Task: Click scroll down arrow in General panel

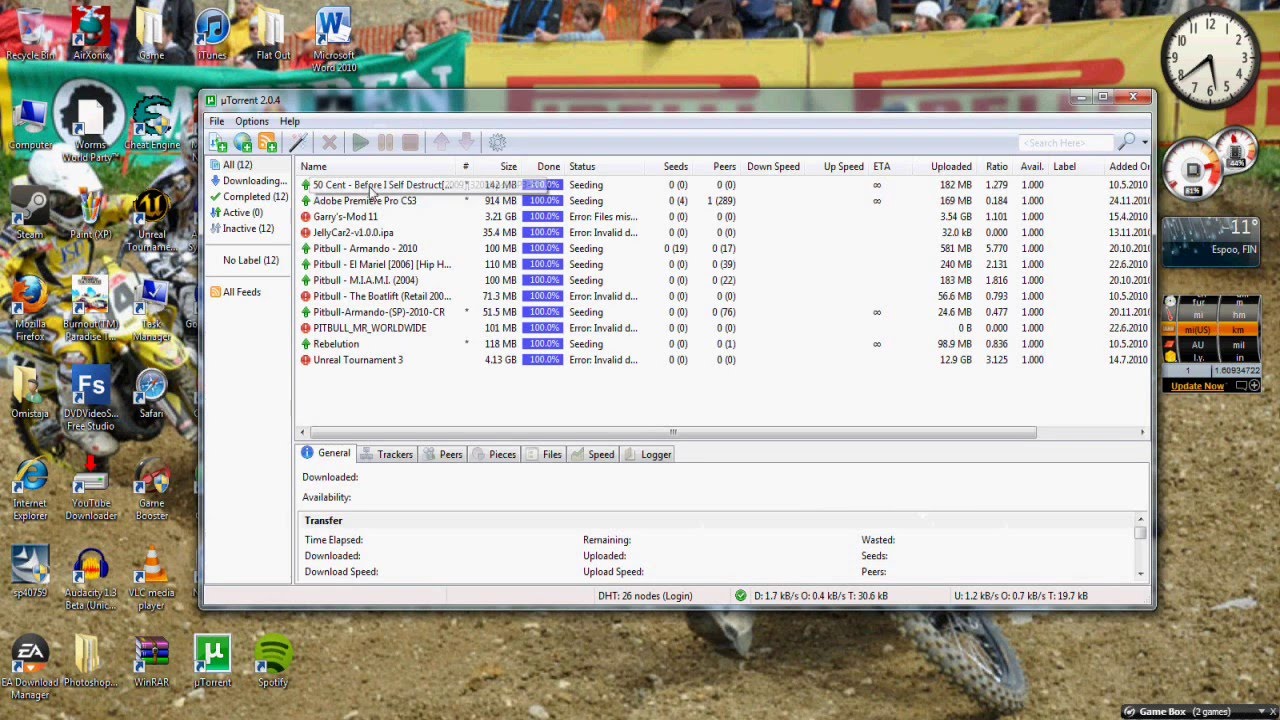Action: 1140,573
